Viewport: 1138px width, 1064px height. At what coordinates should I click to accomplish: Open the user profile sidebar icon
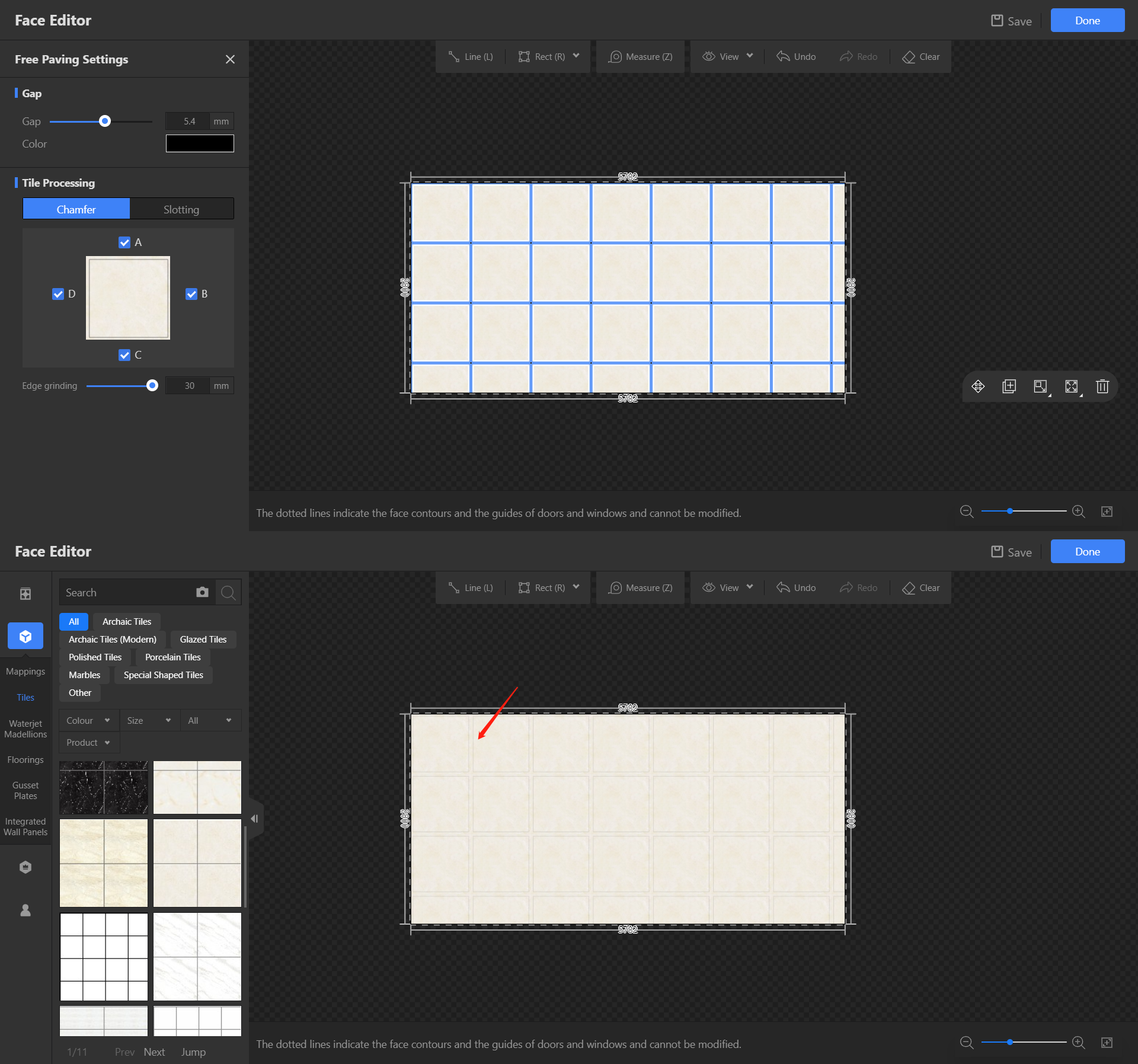25,910
